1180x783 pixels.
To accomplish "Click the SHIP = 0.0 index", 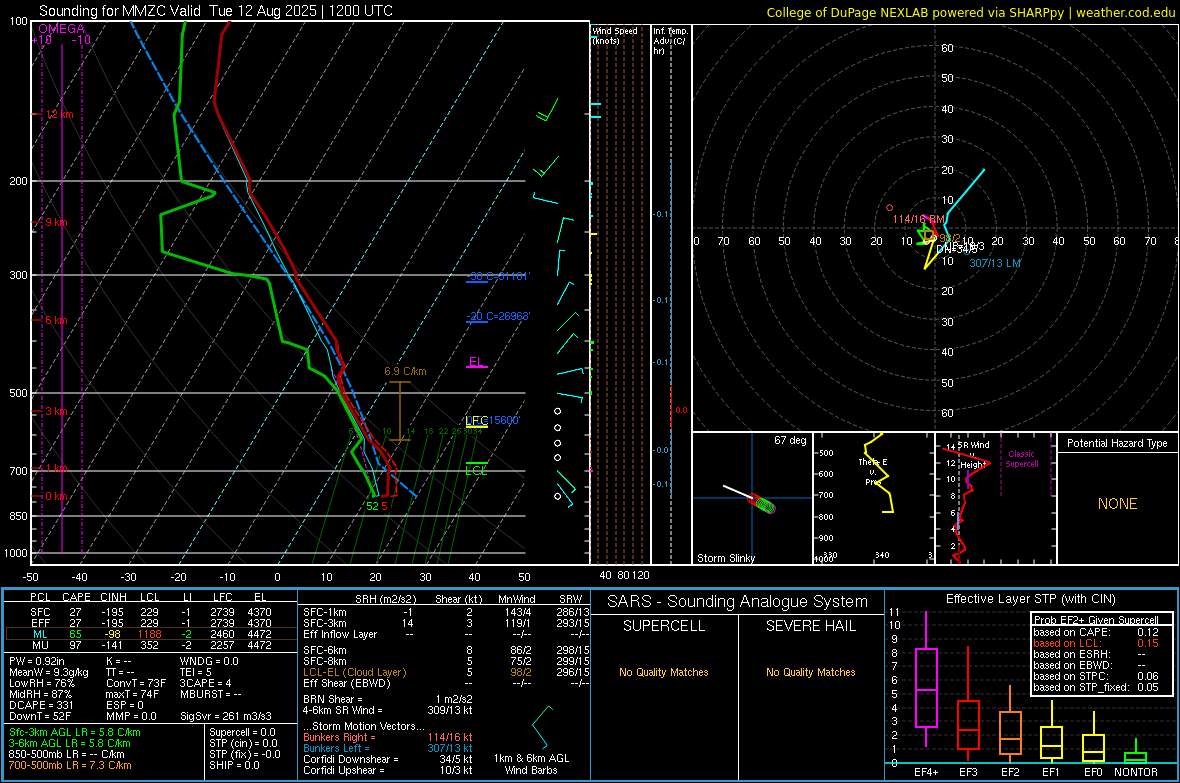I will (234, 765).
